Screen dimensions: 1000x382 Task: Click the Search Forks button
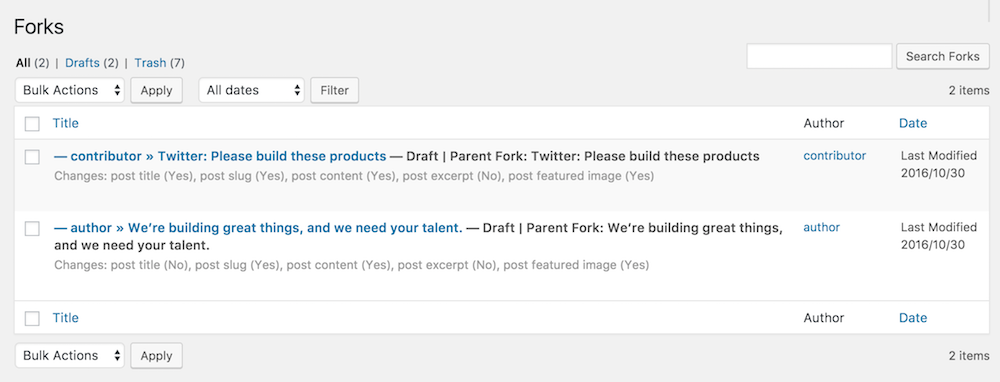point(943,56)
